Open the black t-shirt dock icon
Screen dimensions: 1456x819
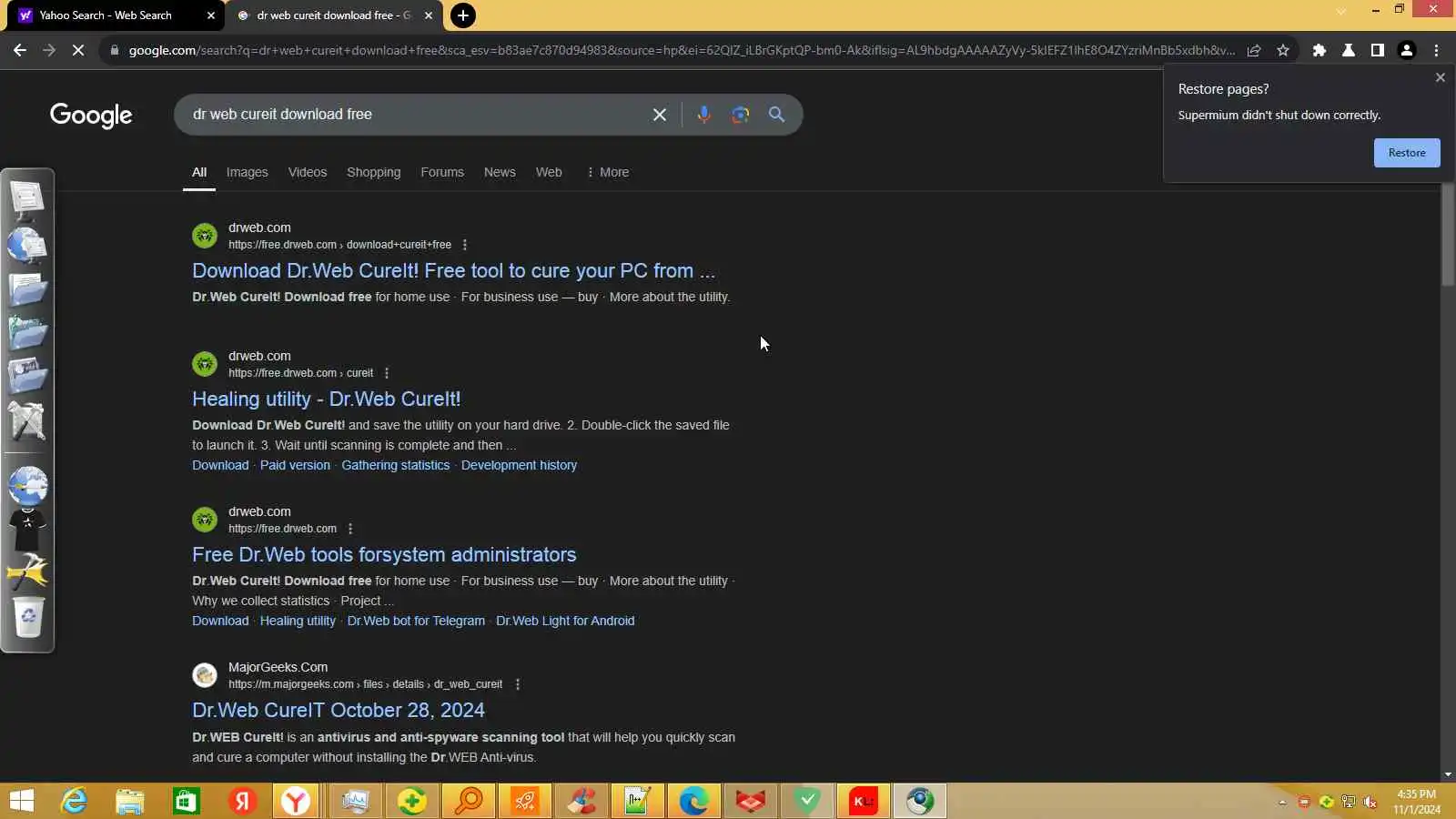click(27, 529)
